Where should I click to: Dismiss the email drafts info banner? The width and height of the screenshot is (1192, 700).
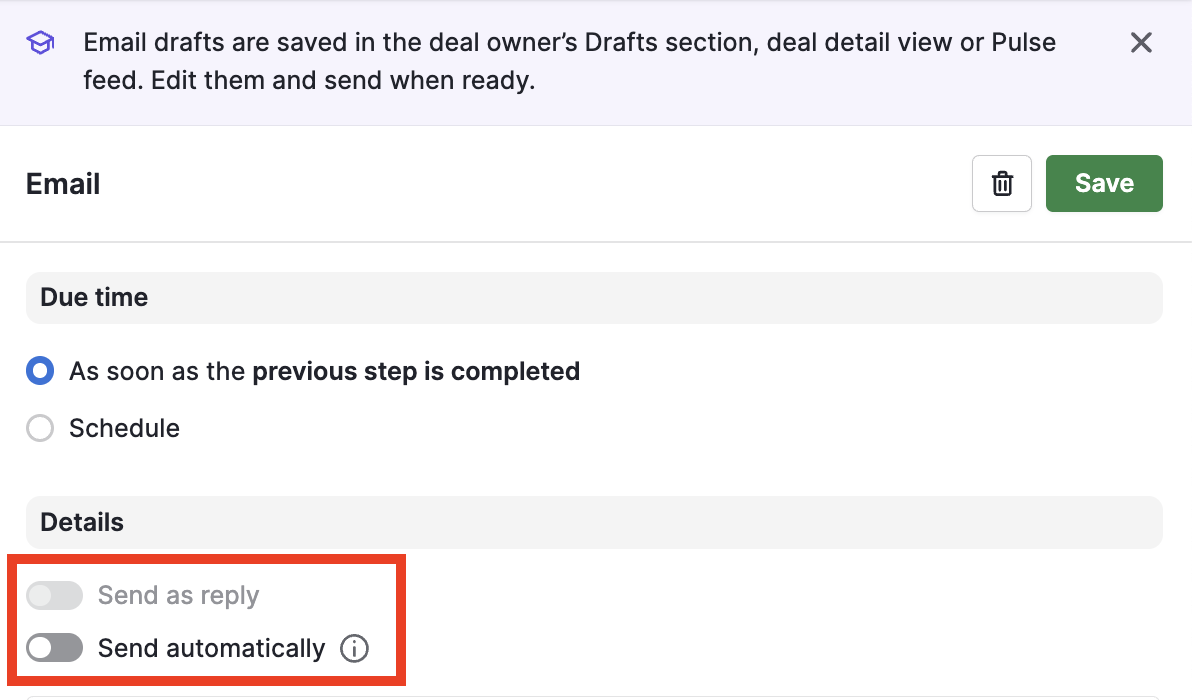pyautogui.click(x=1141, y=43)
